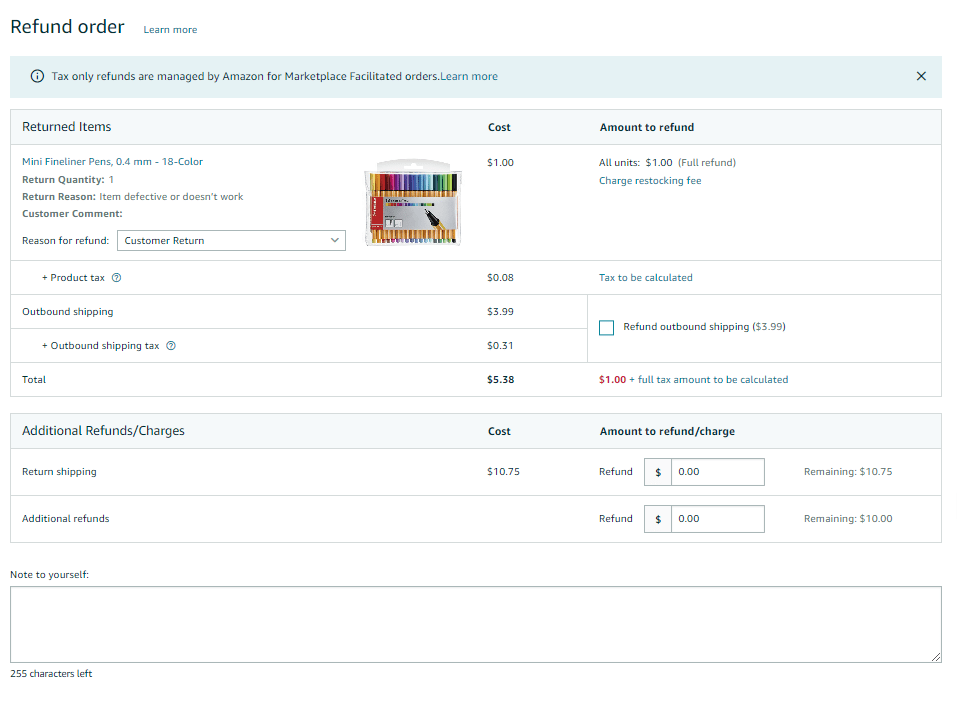Click the 'Returned Items' section heading
Viewport: 957px width, 708px height.
pos(67,127)
